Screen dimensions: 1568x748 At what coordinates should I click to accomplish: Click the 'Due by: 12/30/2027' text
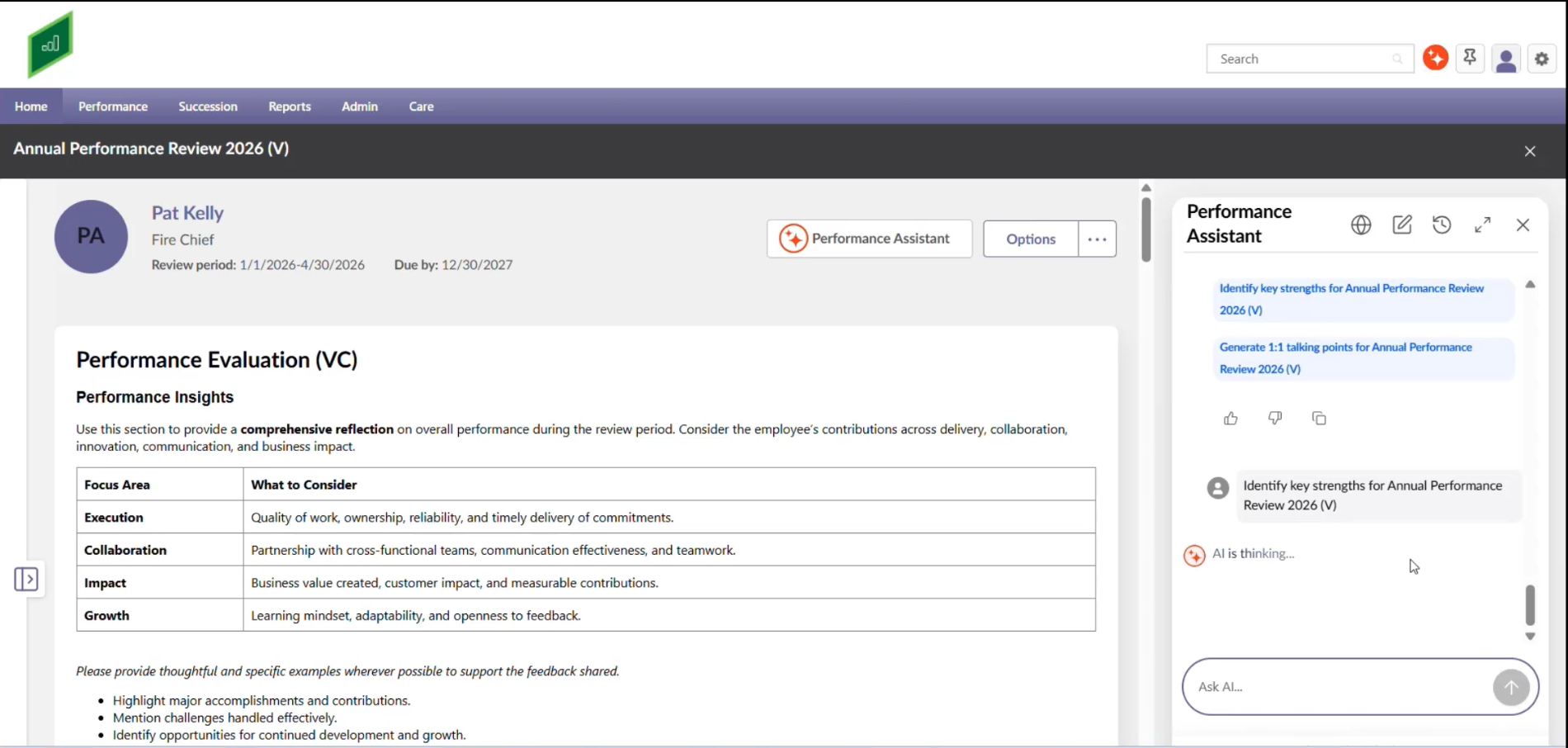click(453, 265)
